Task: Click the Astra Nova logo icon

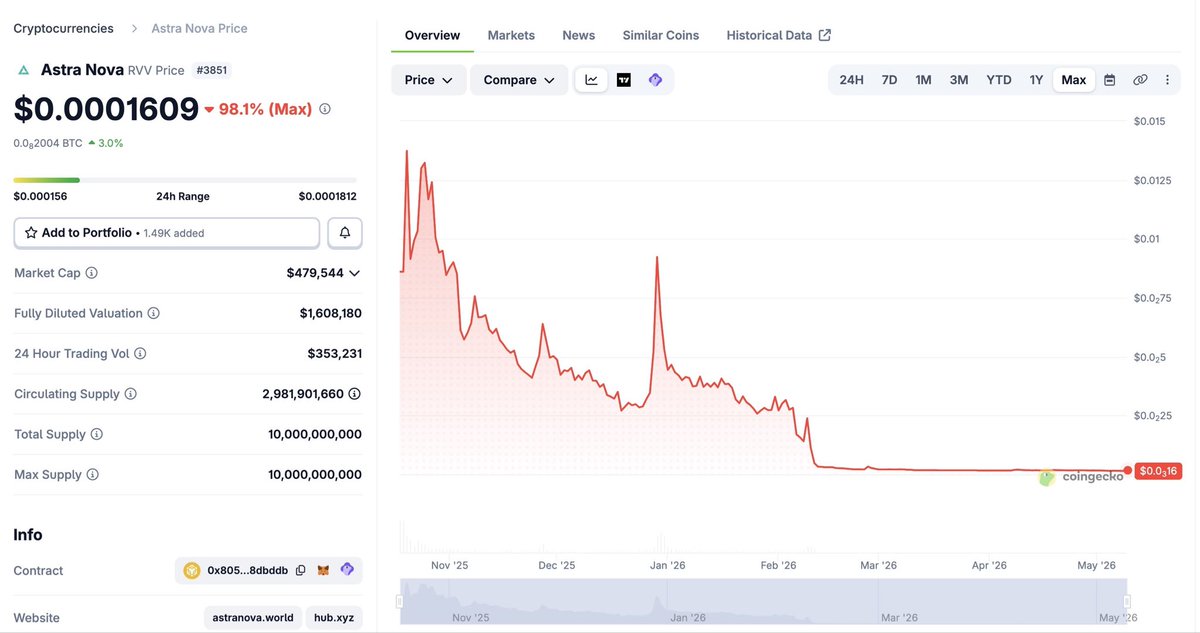Action: [x=24, y=70]
